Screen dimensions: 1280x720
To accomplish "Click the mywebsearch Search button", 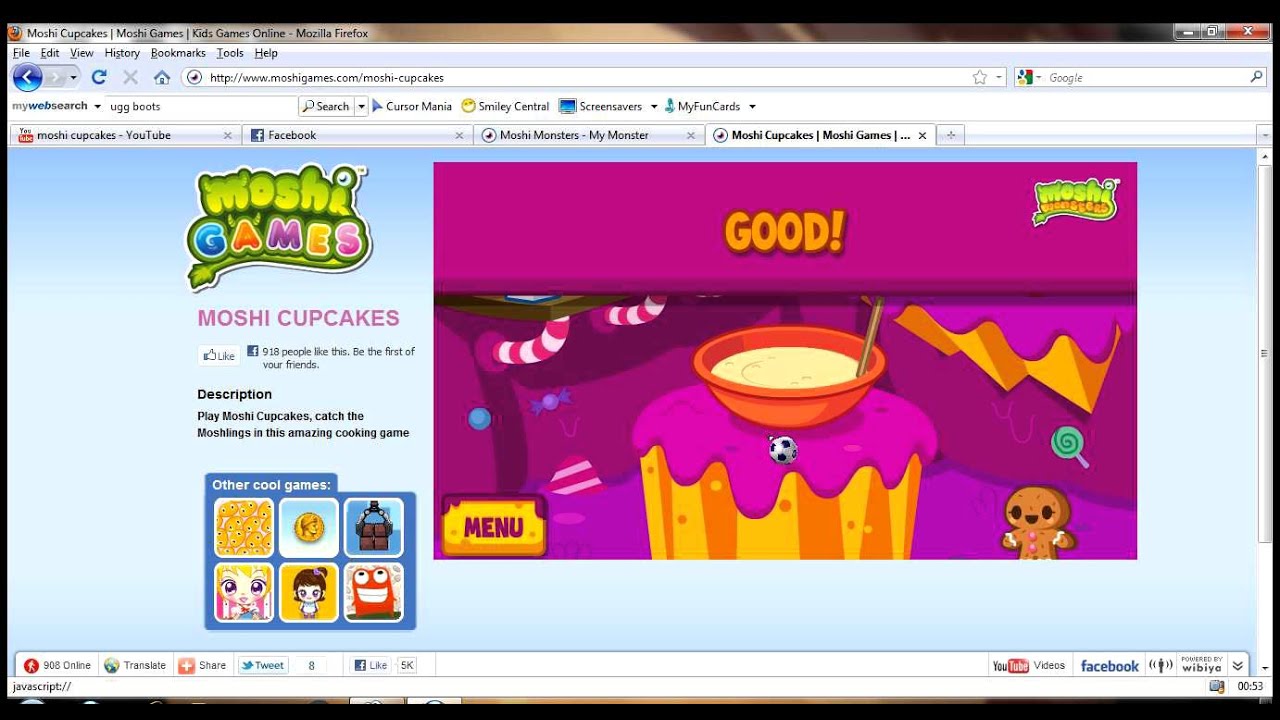I will tap(327, 106).
